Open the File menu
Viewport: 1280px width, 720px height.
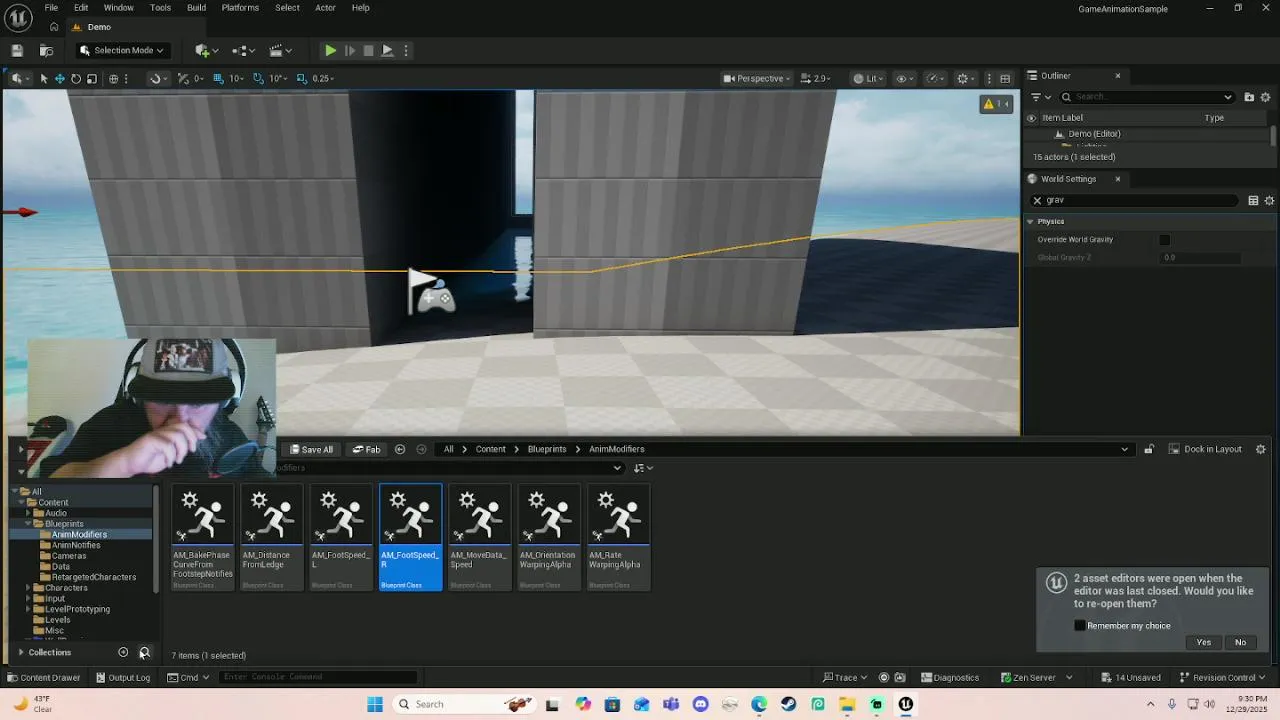[51, 8]
